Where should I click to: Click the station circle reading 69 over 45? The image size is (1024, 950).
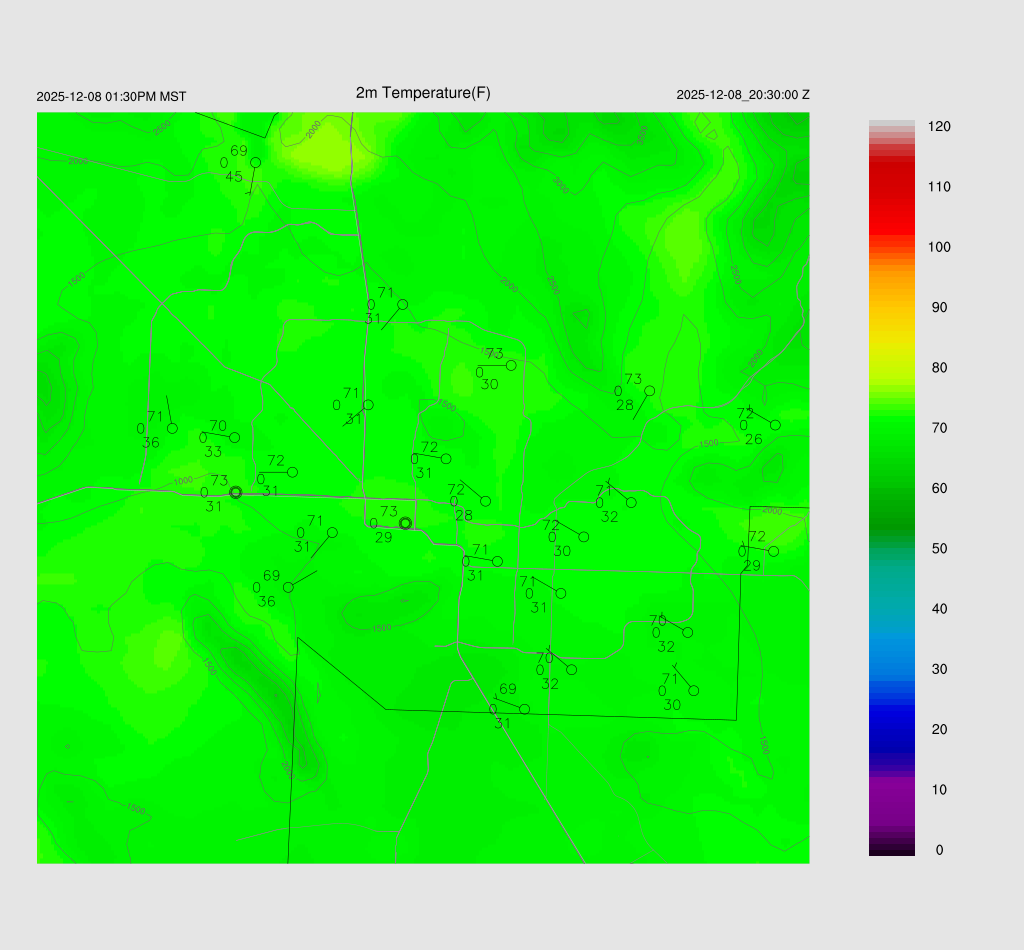pyautogui.click(x=255, y=162)
